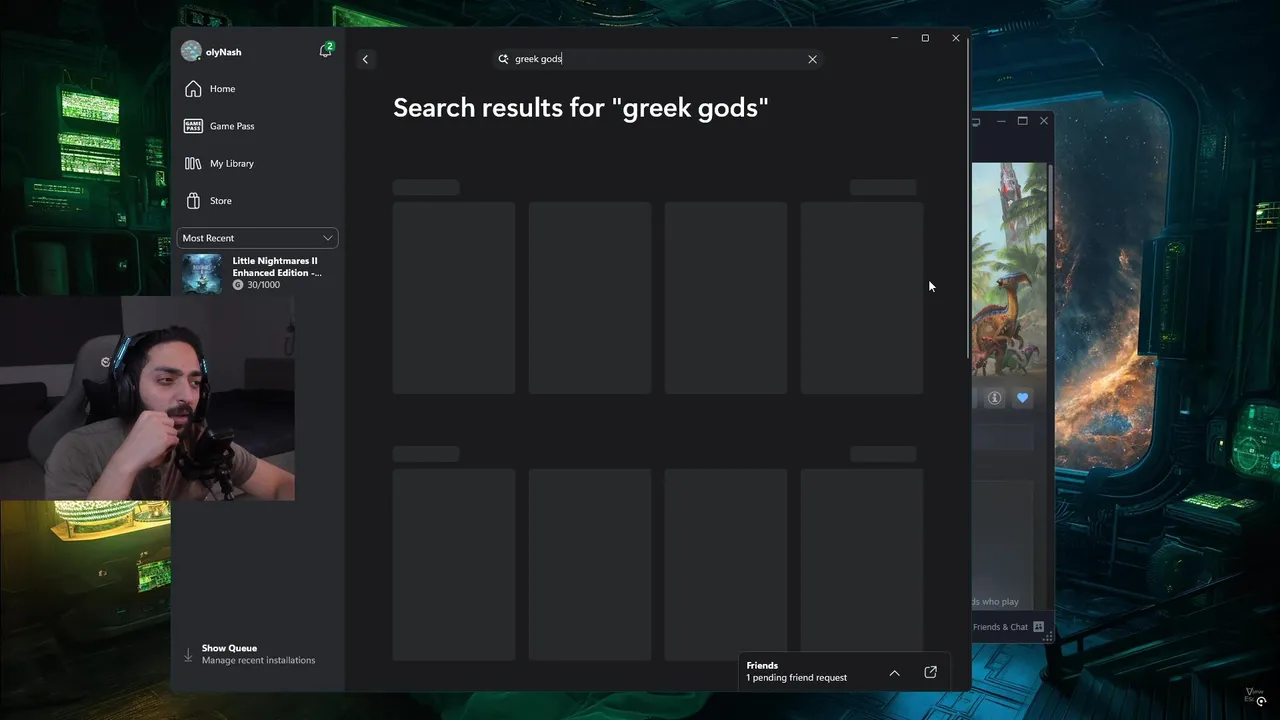Click 1 pending friend request text
The height and width of the screenshot is (720, 1280).
pyautogui.click(x=796, y=678)
